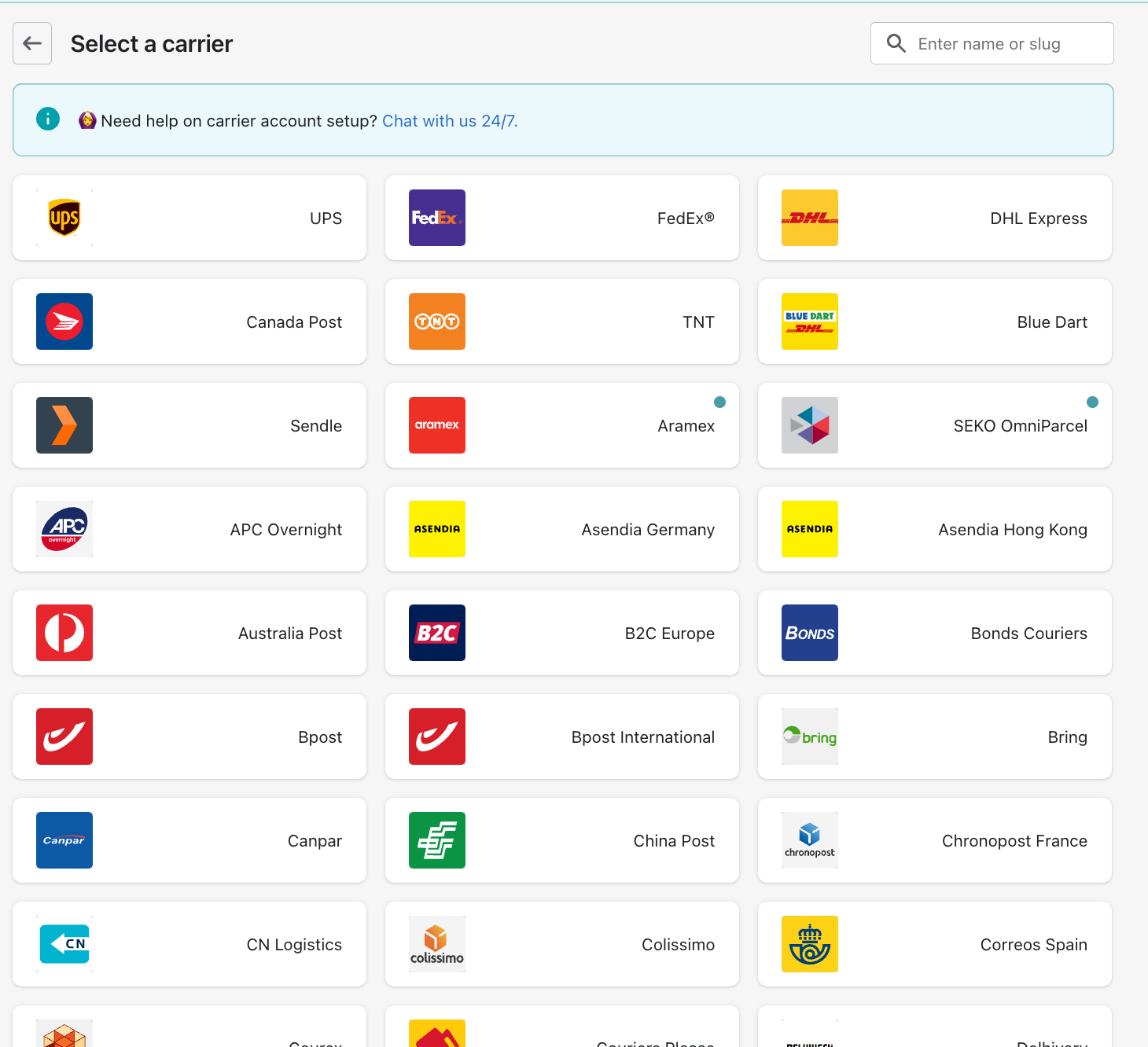Select the FedEx logo icon
The image size is (1148, 1047).
[x=437, y=218]
